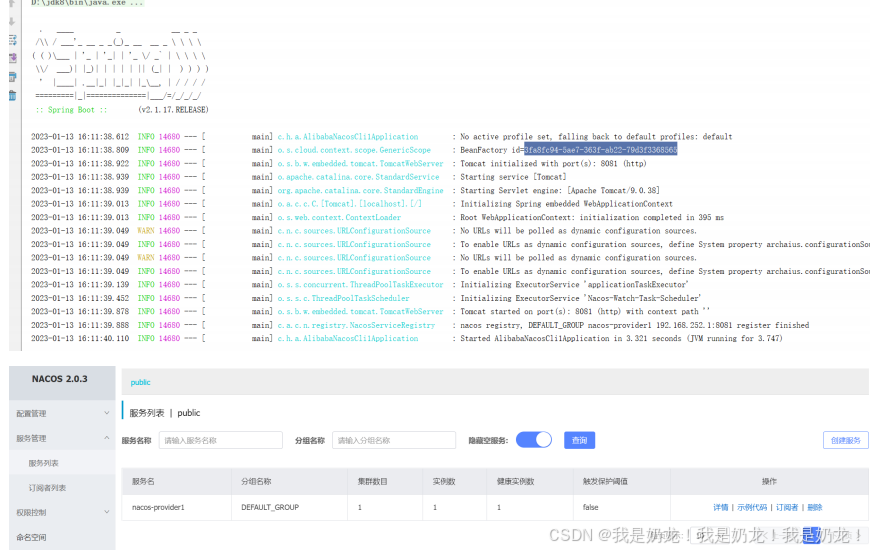Click the 创建服务 button

(x=846, y=440)
